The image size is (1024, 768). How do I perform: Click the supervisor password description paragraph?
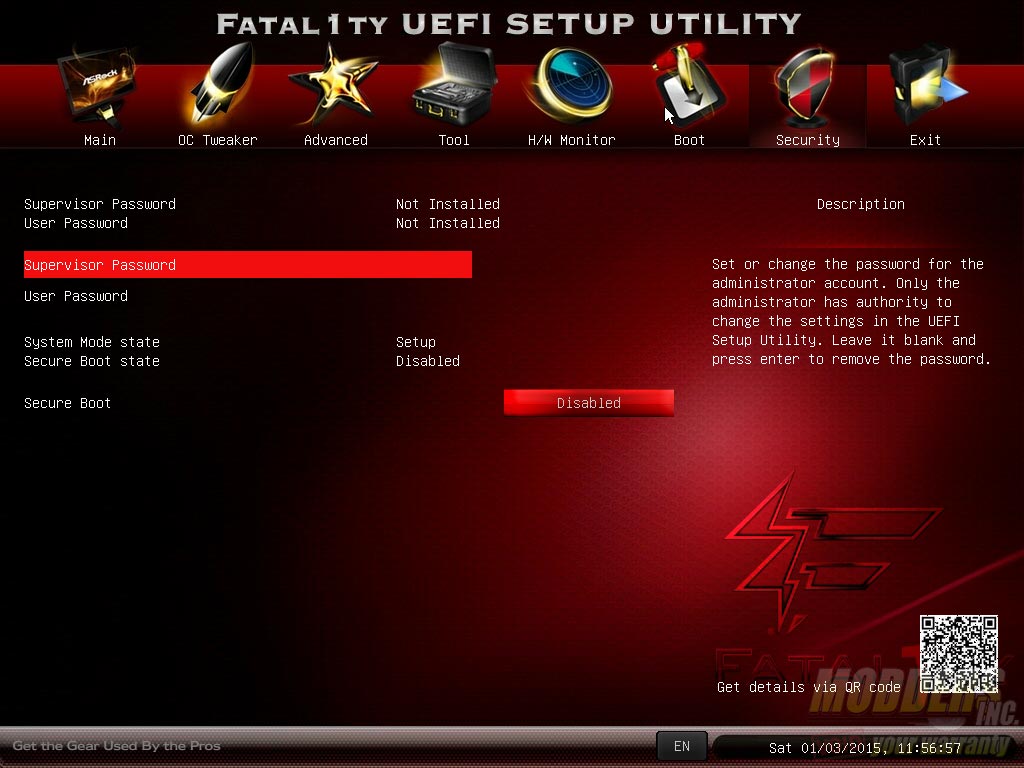(x=851, y=312)
